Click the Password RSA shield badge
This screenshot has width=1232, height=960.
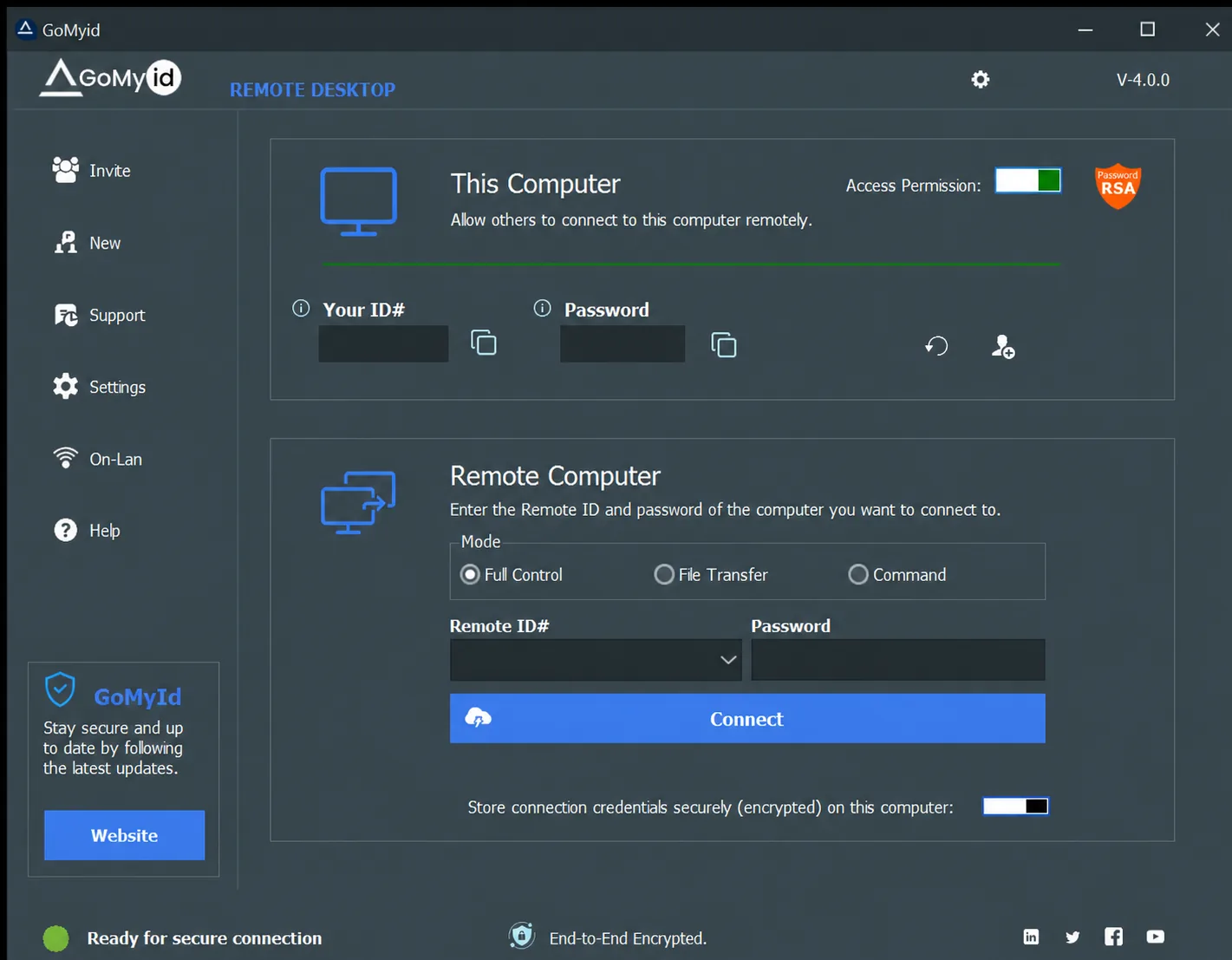tap(1118, 186)
